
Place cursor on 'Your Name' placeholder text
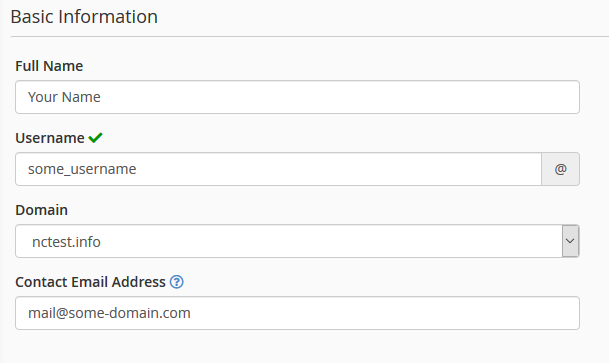(64, 97)
